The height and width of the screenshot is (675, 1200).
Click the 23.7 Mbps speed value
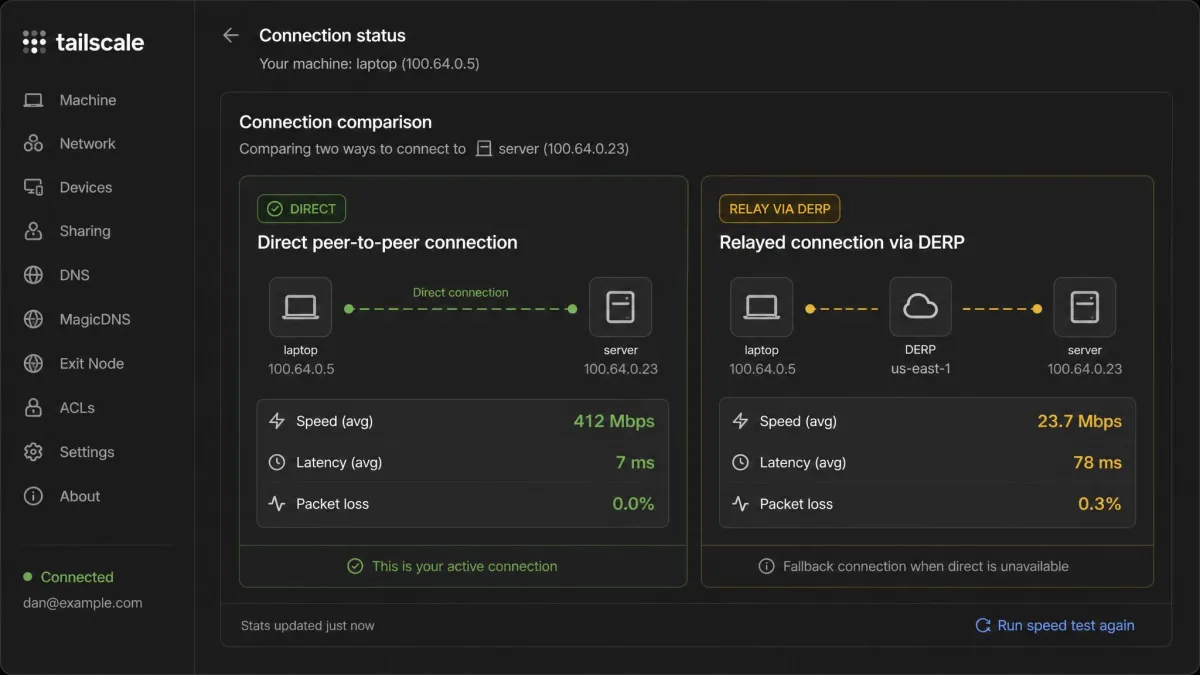[1079, 421]
